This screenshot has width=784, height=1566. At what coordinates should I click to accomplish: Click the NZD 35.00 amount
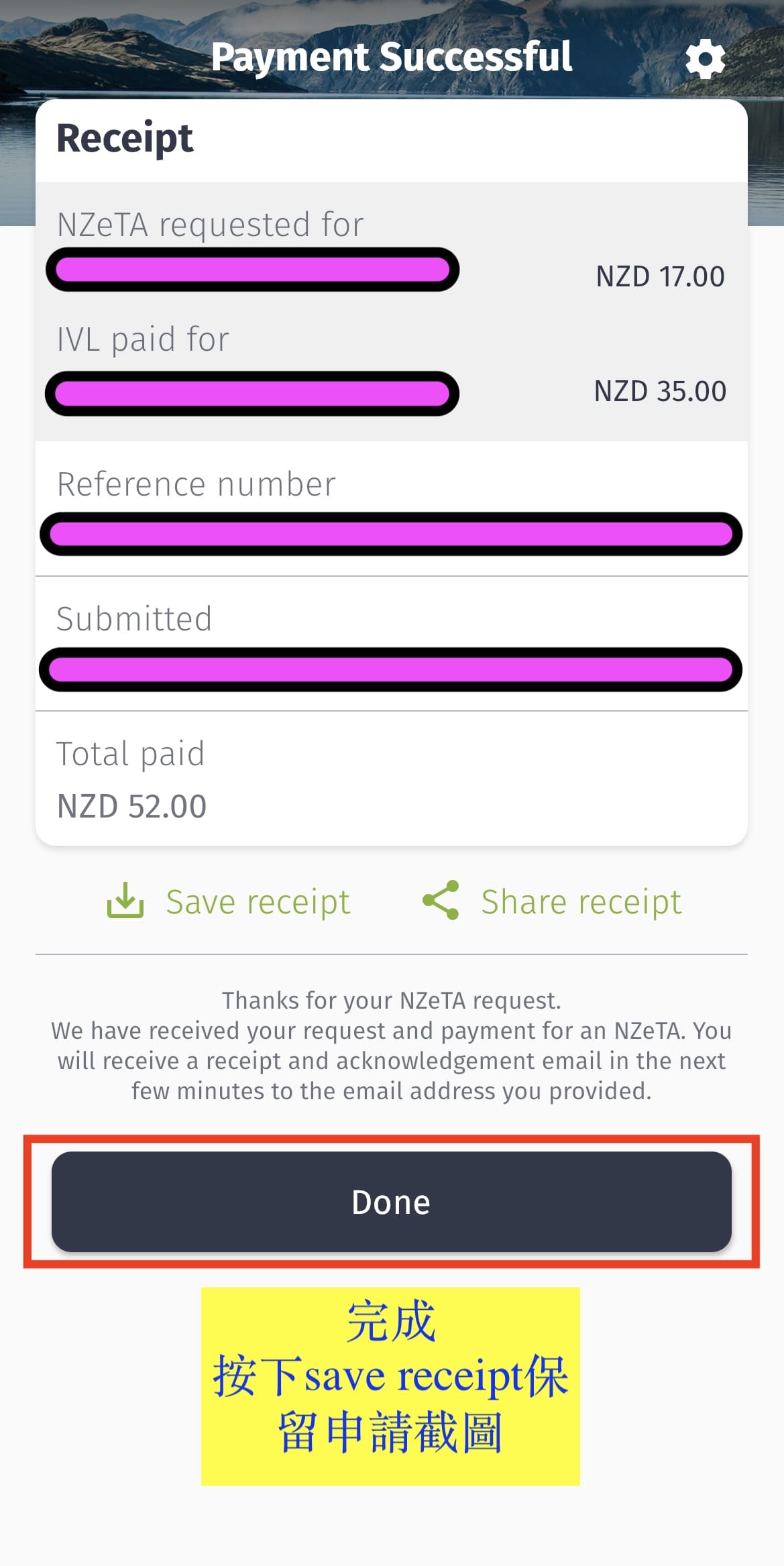(660, 391)
